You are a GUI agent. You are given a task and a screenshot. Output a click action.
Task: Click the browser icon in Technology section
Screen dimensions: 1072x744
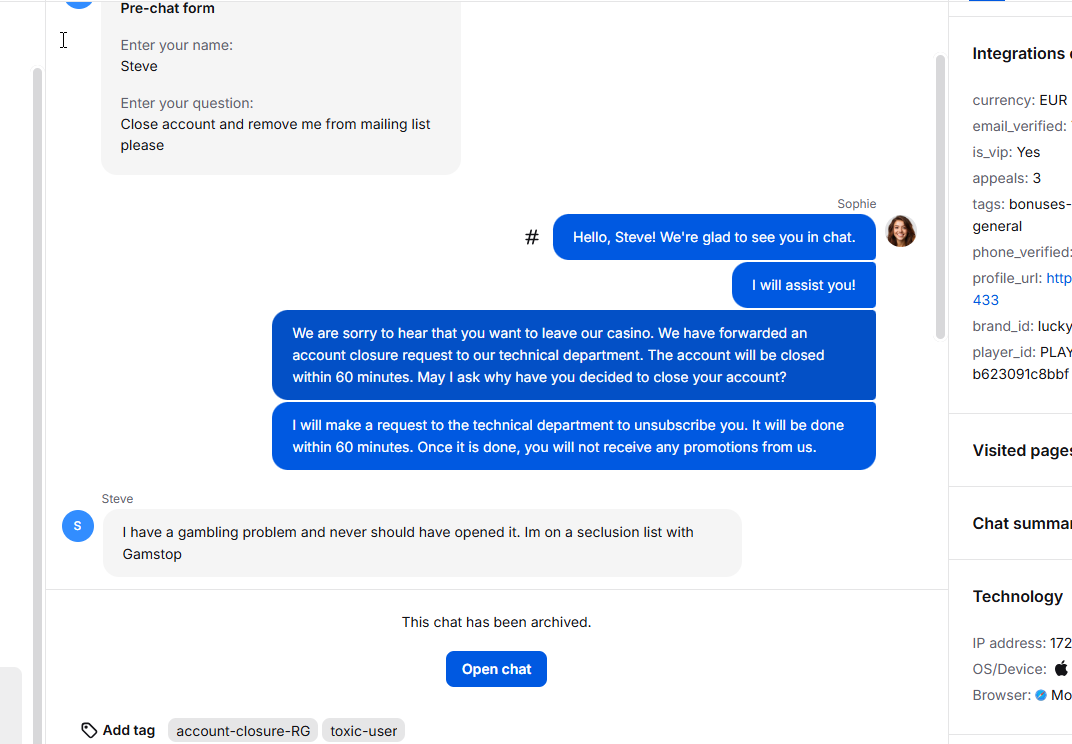pyautogui.click(x=1041, y=695)
